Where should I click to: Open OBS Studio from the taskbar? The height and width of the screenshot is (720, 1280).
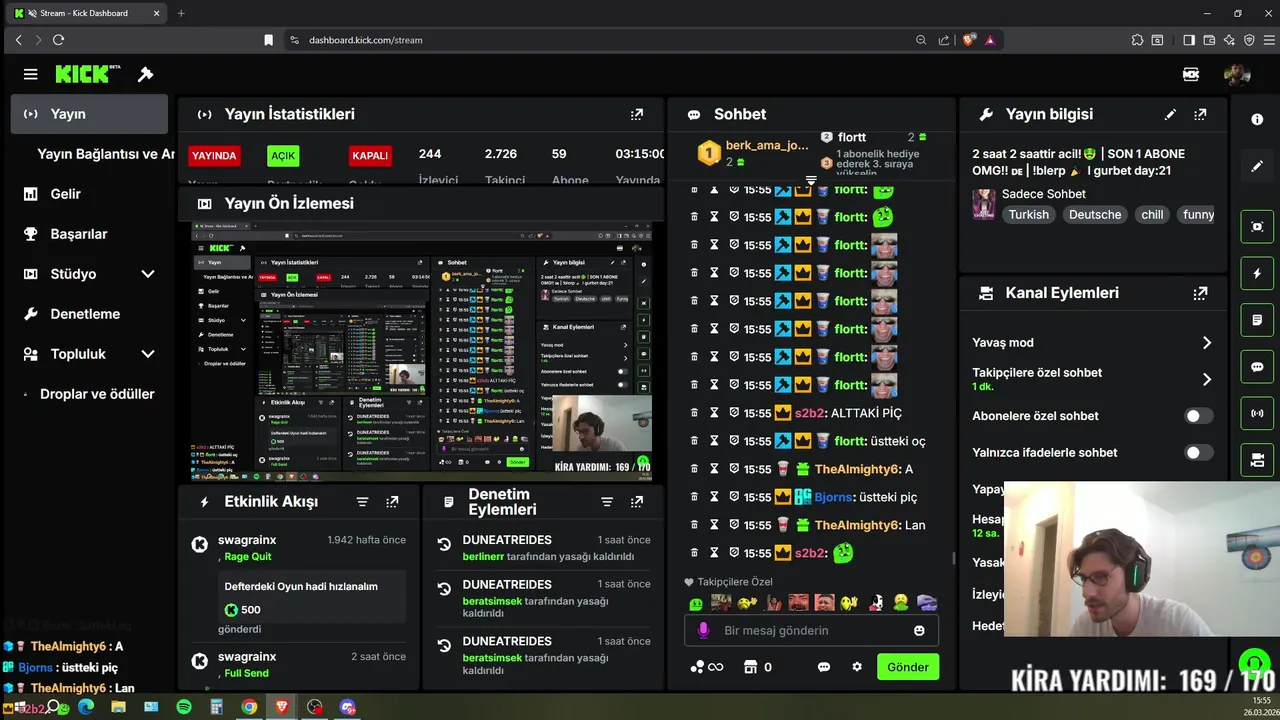click(x=315, y=707)
